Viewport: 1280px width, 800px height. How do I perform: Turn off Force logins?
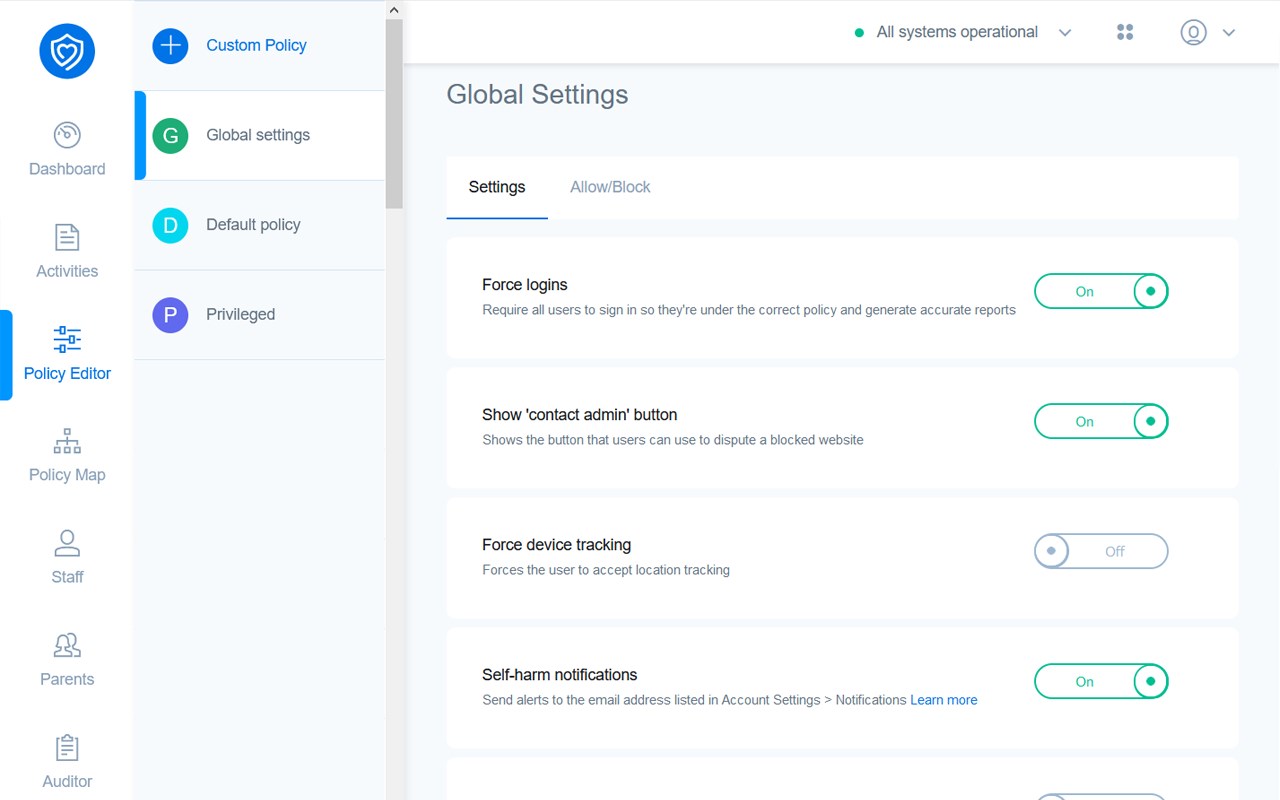[x=1100, y=291]
